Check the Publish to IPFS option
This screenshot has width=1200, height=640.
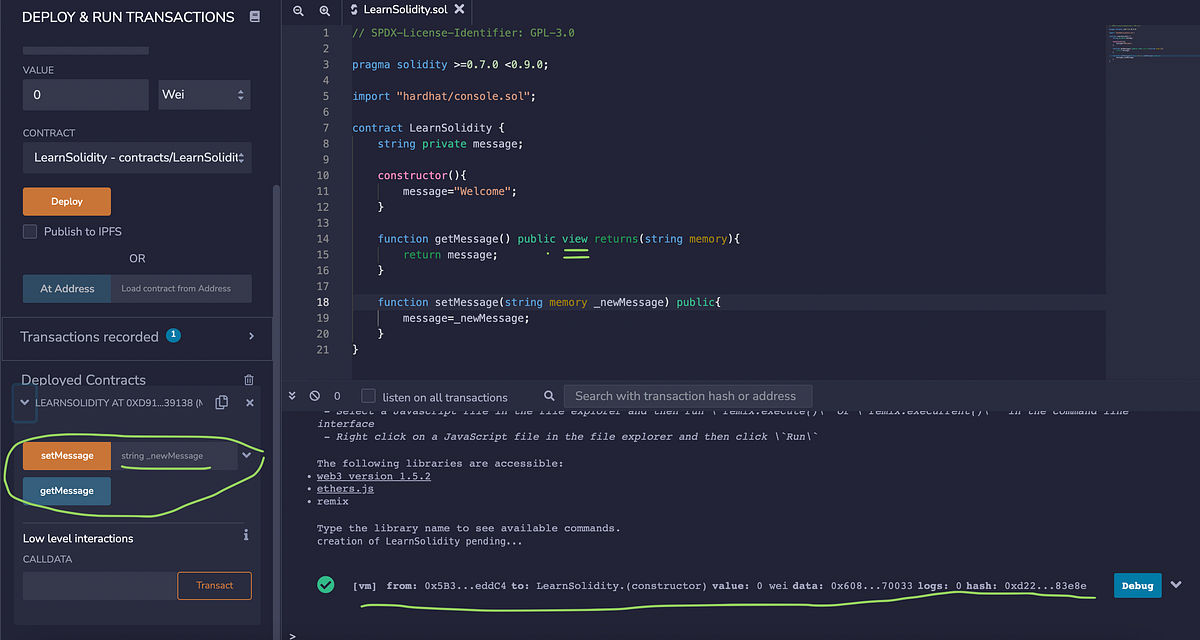[32, 231]
